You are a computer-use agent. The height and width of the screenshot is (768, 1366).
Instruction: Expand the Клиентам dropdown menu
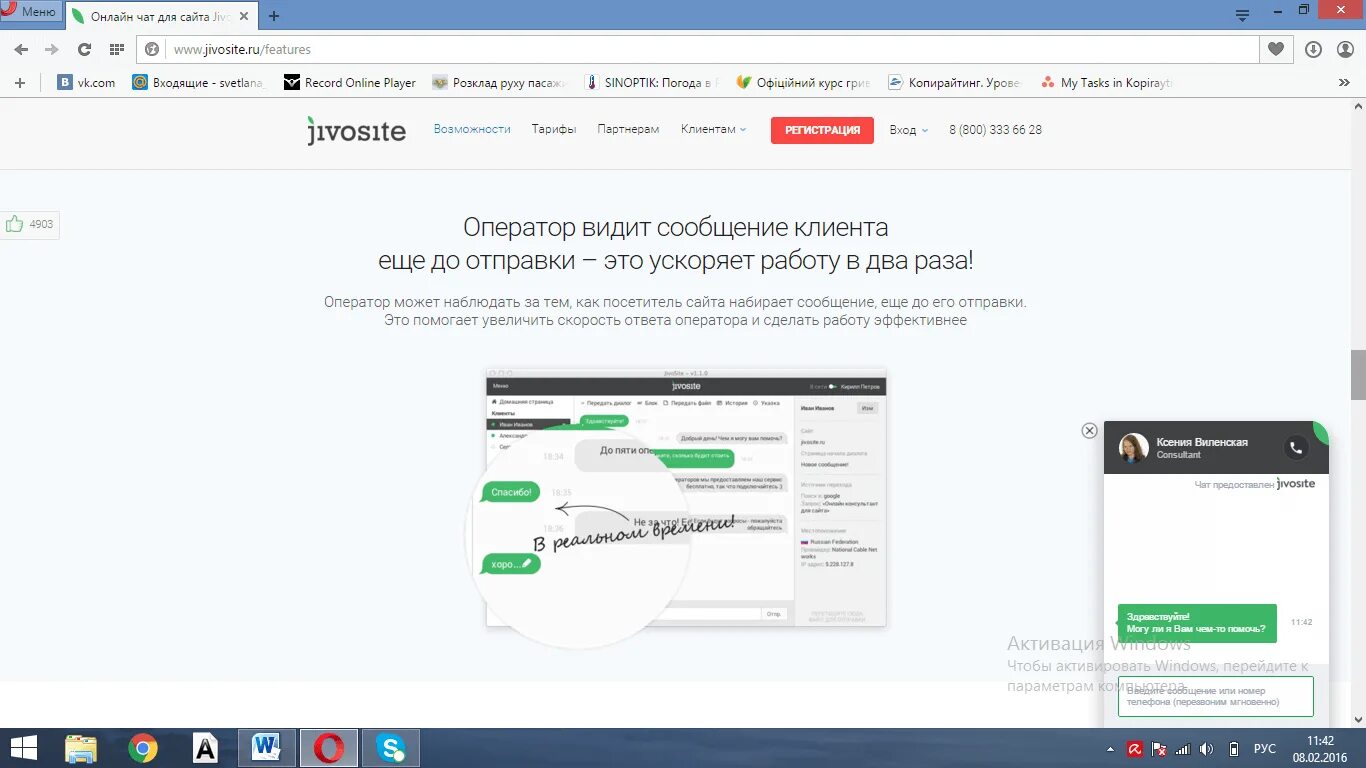(x=713, y=129)
